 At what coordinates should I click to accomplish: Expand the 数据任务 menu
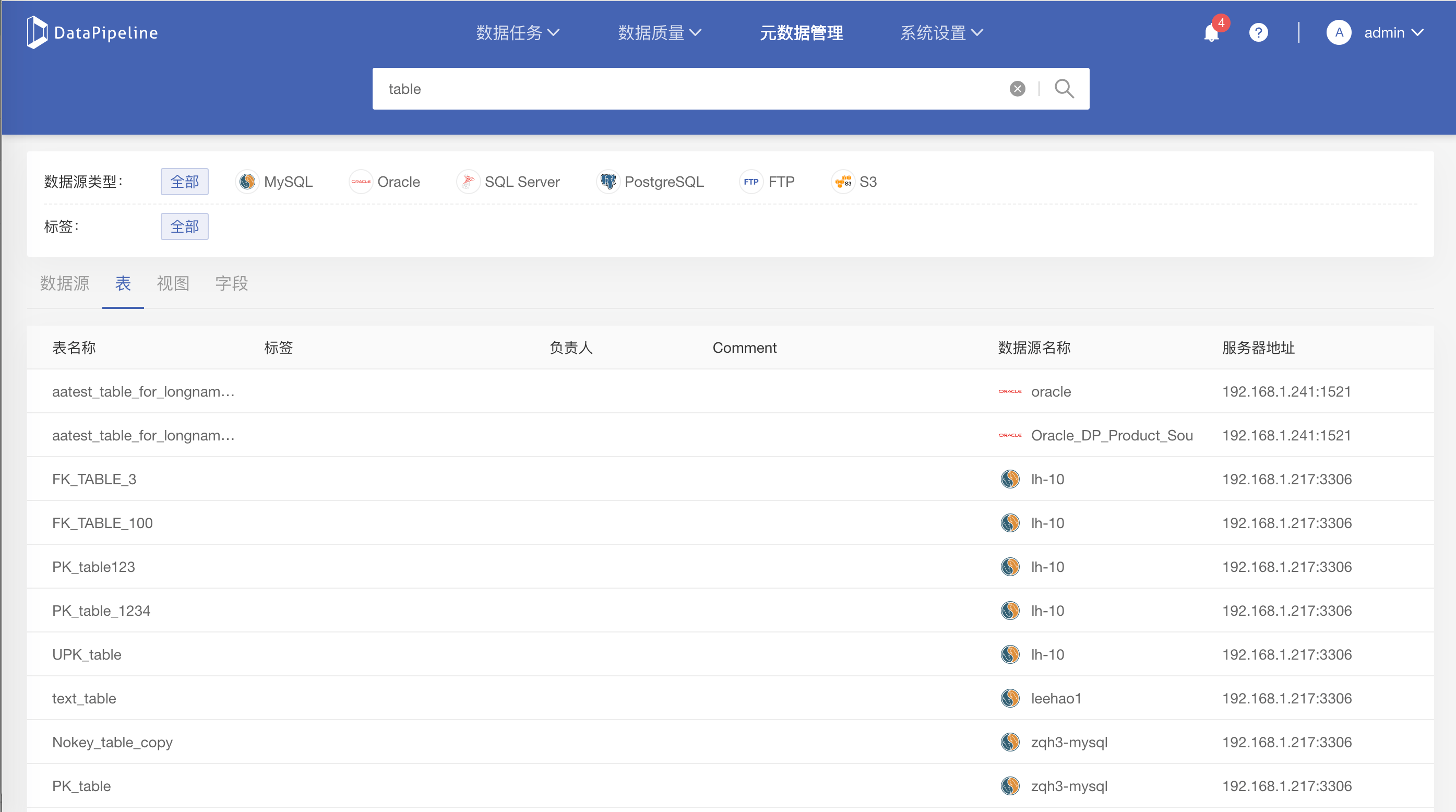pos(517,33)
